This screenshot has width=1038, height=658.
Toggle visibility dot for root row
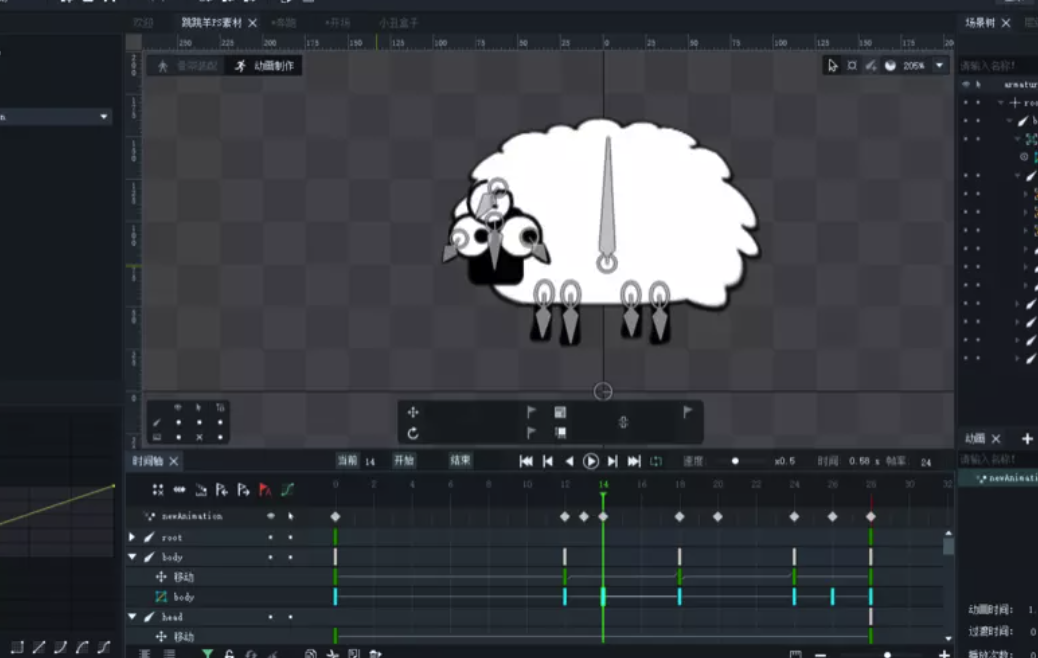(270, 538)
